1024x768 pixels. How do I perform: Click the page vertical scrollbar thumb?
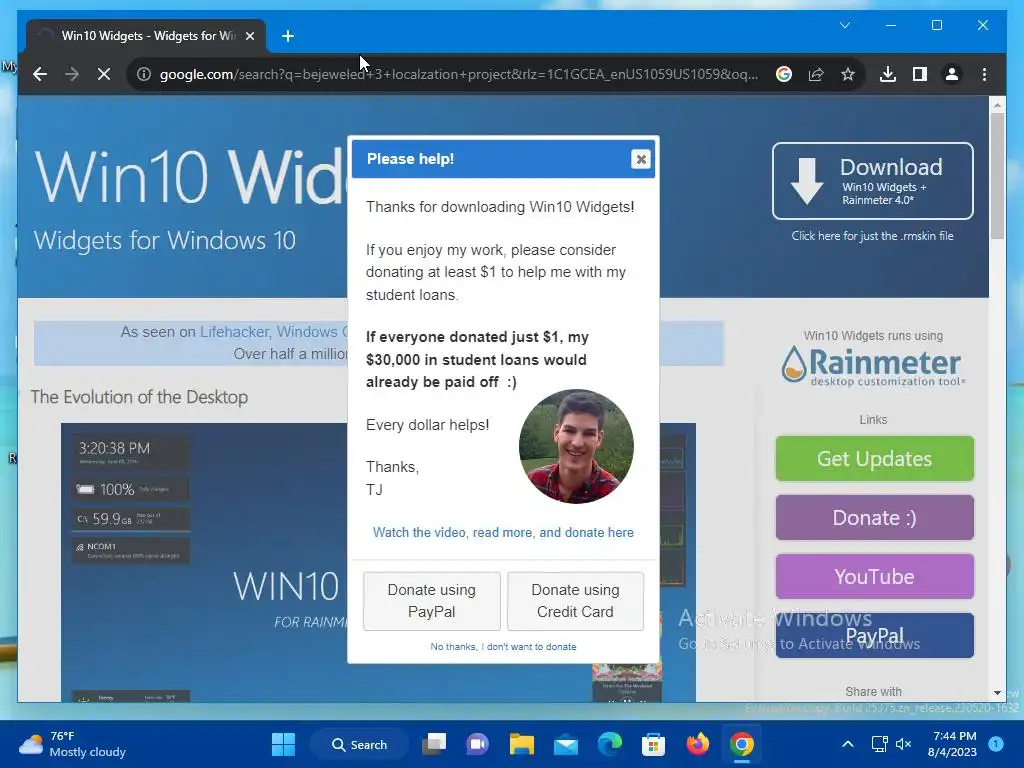(x=997, y=176)
